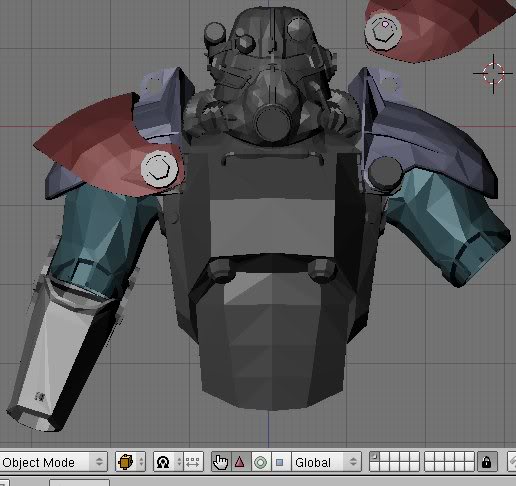
Task: Click the 3D cursor crosshair in the viewport
Action: coord(493,73)
